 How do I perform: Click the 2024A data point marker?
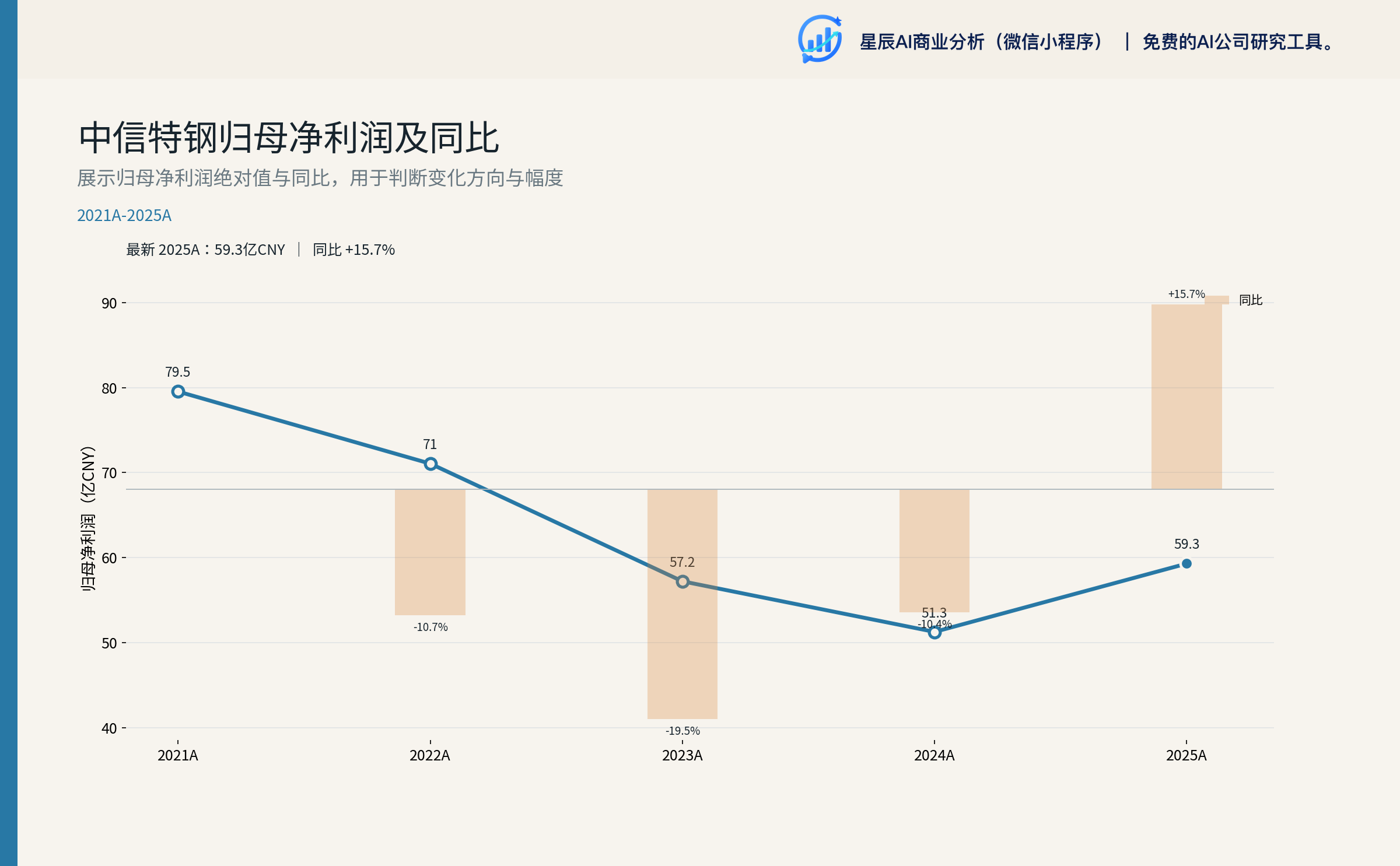[x=935, y=633]
